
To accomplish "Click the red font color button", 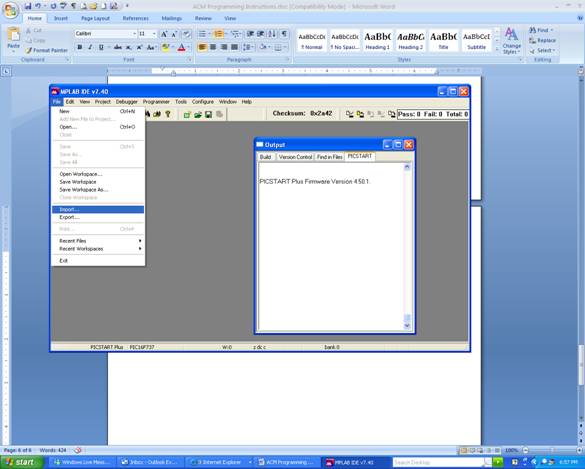I will point(182,47).
